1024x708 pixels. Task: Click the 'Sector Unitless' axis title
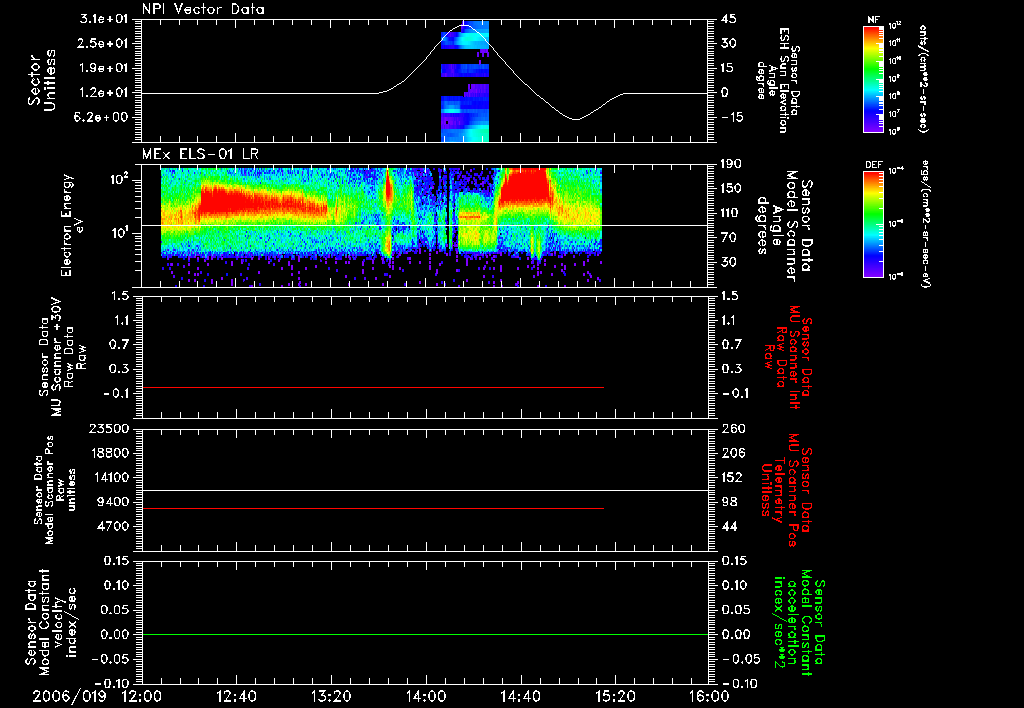pyautogui.click(x=42, y=80)
